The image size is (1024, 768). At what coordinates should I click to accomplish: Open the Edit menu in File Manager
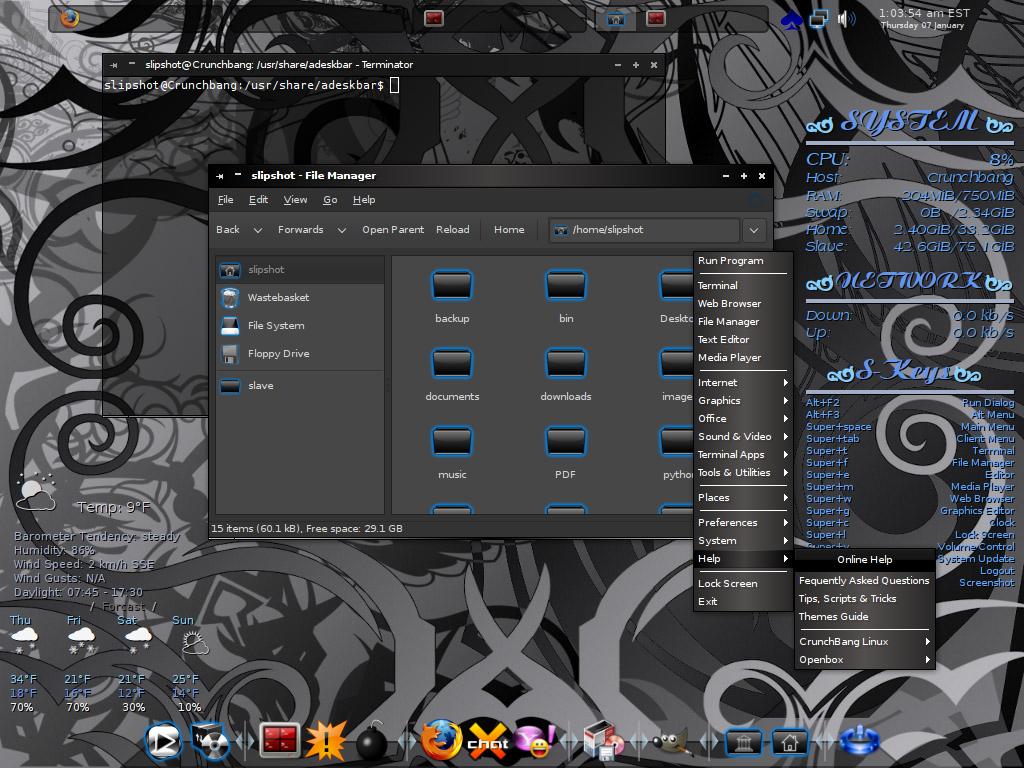pos(258,200)
